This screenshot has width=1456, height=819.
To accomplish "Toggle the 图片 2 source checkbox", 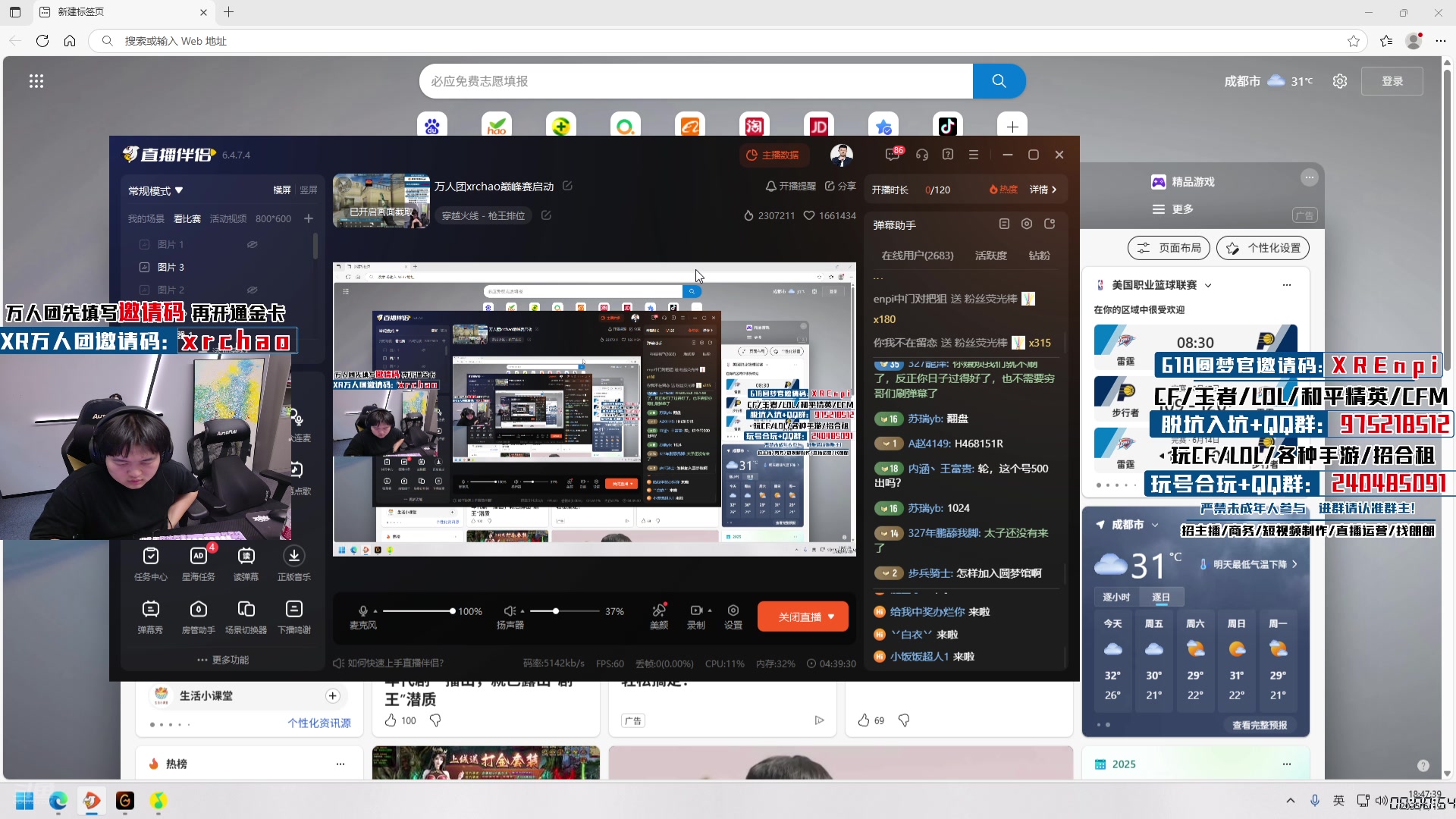I will click(144, 290).
